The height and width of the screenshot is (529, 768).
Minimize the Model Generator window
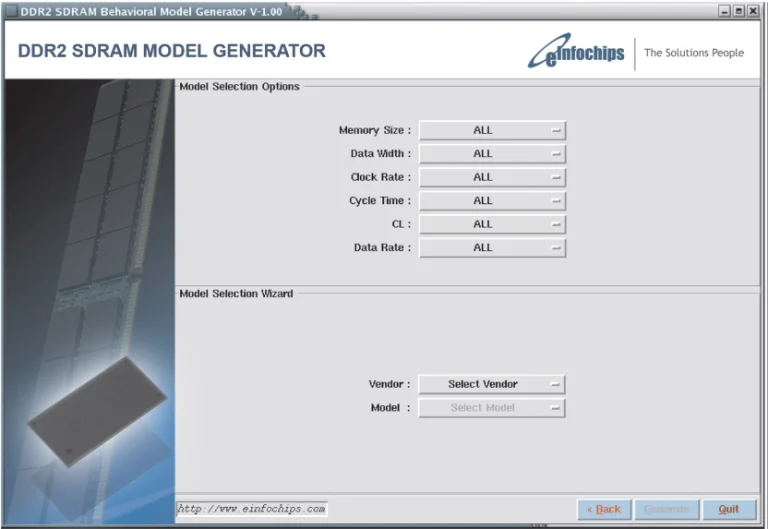[725, 11]
